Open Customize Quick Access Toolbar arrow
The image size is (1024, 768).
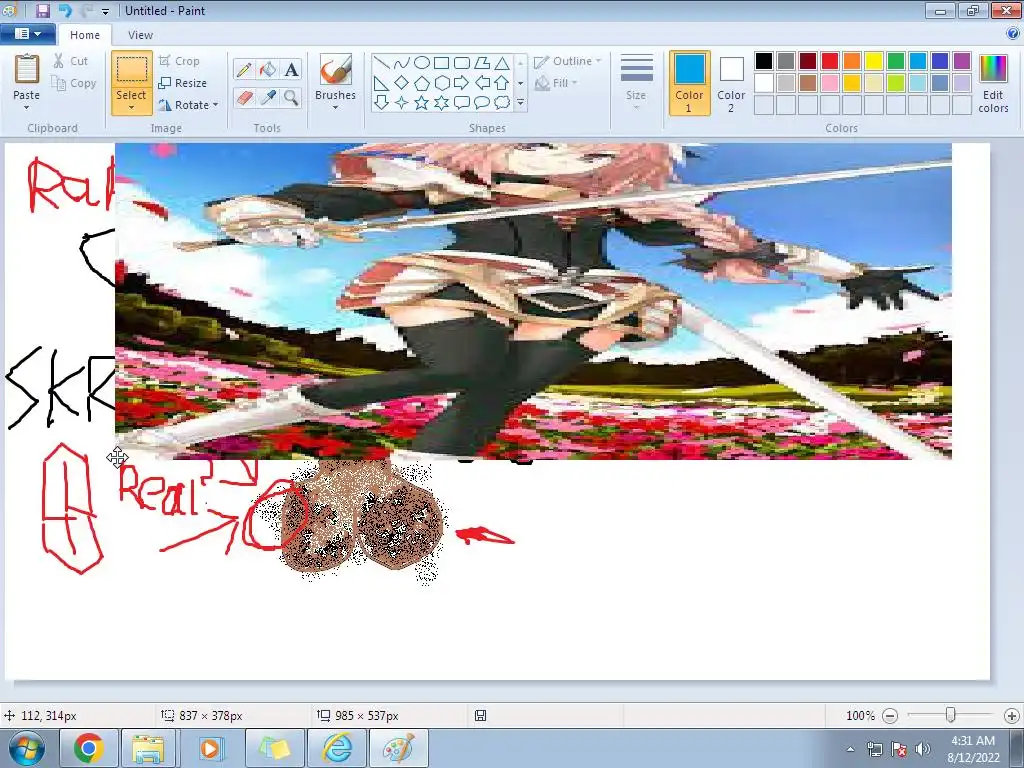[105, 11]
